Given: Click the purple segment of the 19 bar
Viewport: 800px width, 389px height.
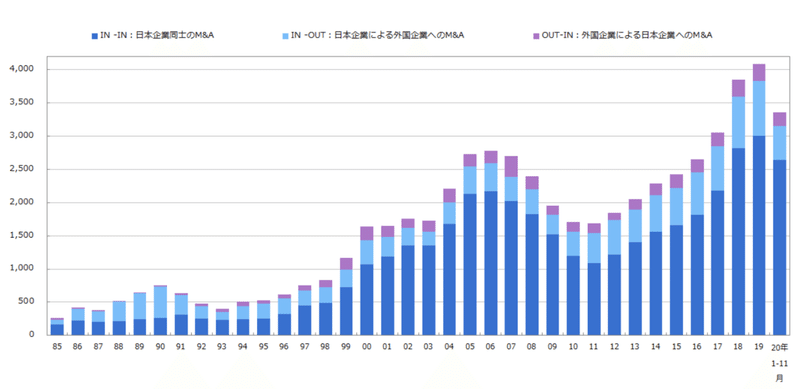Looking at the screenshot, I should (x=759, y=72).
